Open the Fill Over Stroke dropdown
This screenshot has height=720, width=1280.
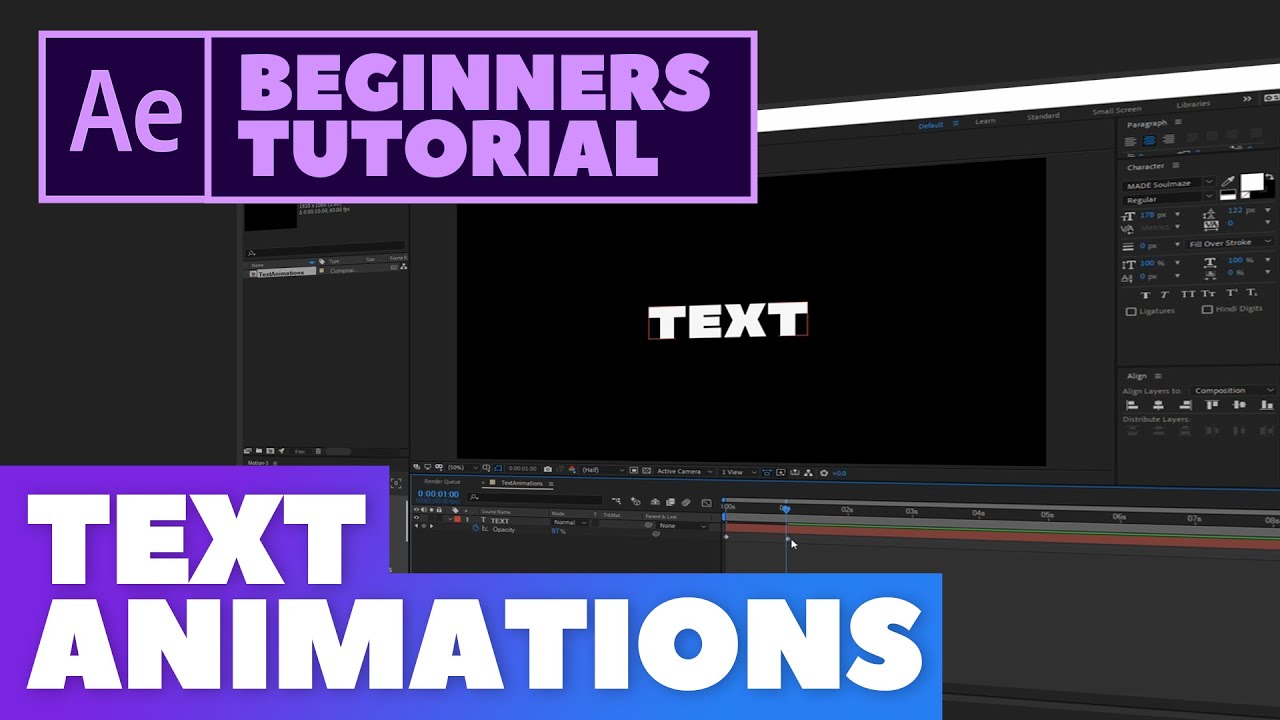(x=1230, y=243)
